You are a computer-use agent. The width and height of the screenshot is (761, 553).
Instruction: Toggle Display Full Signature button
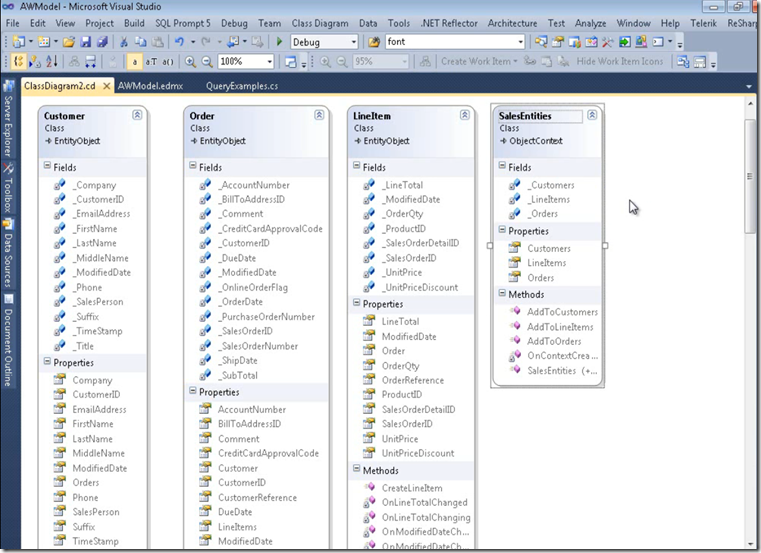click(168, 62)
